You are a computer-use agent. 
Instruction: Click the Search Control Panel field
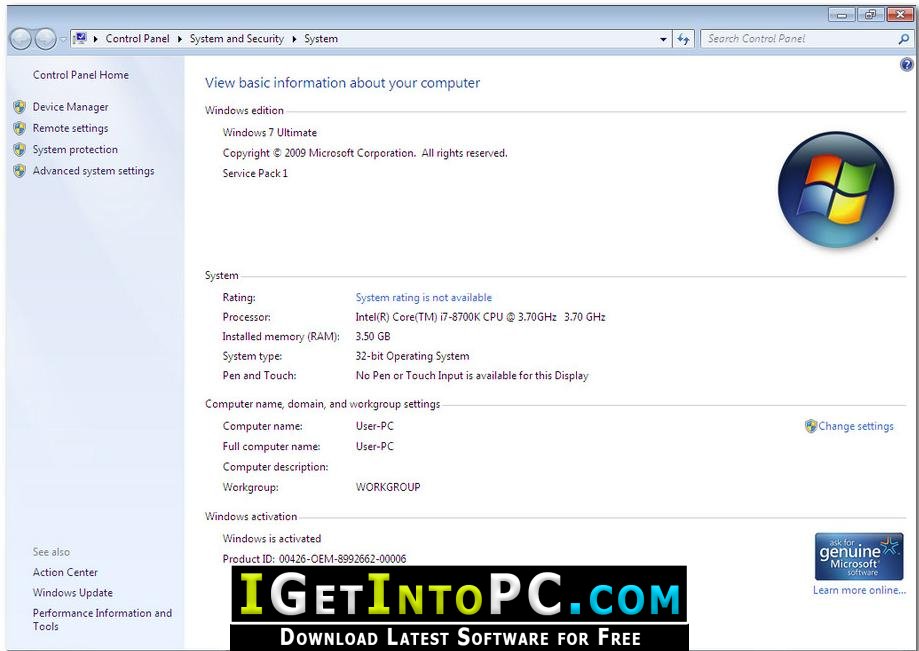pyautogui.click(x=799, y=39)
